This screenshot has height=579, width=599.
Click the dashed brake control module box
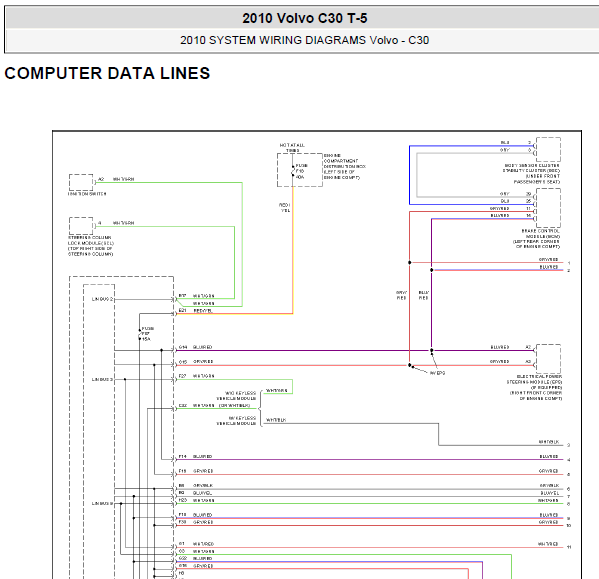pyautogui.click(x=549, y=208)
